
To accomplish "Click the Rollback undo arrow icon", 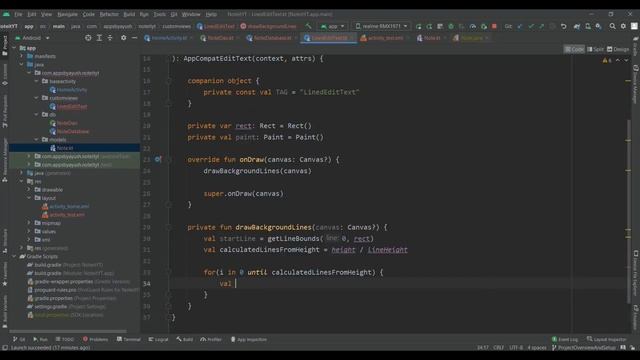I will point(564,26).
